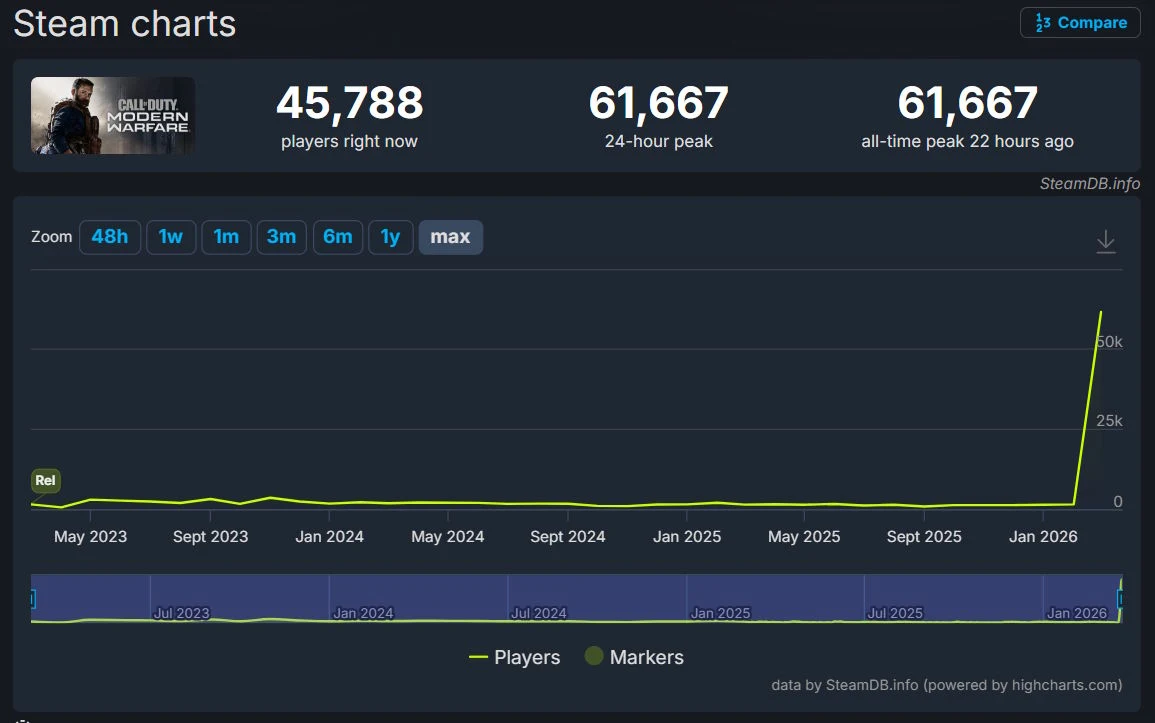1155x723 pixels.
Task: Select the 6m zoom preset
Action: 337,237
